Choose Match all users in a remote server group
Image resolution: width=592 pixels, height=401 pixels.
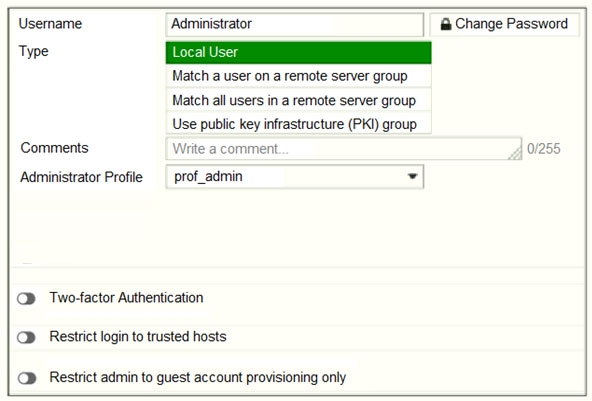coord(298,100)
